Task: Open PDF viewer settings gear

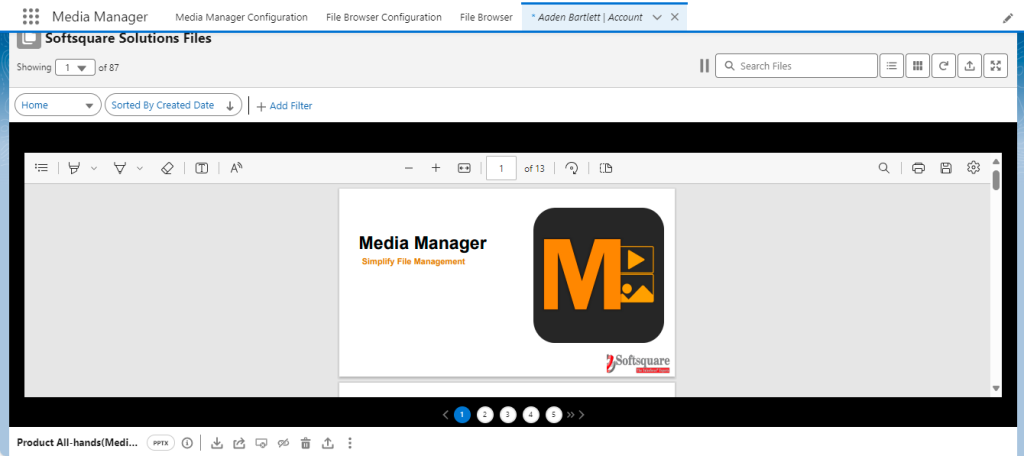Action: click(x=973, y=168)
